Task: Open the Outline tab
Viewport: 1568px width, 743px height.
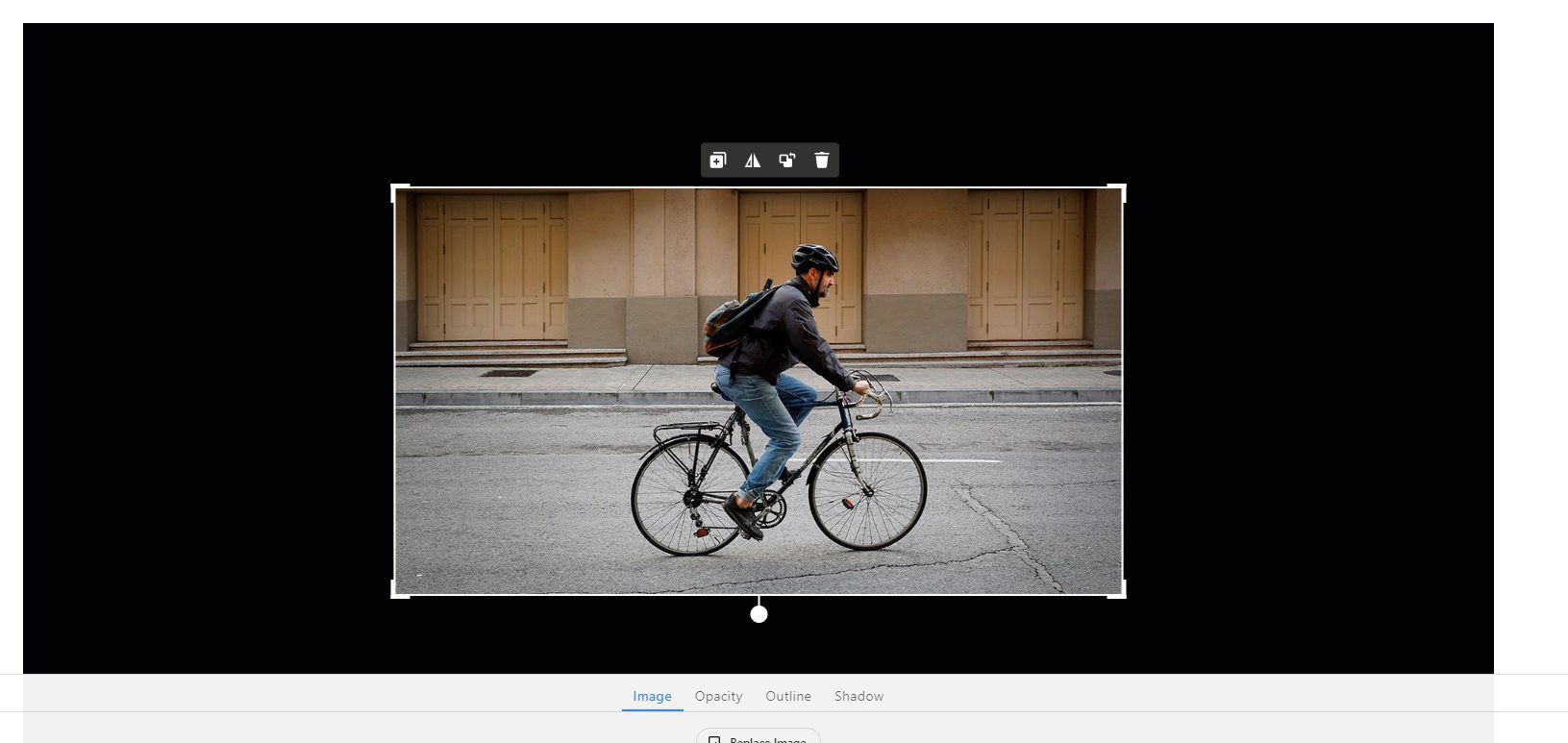Action: (788, 696)
